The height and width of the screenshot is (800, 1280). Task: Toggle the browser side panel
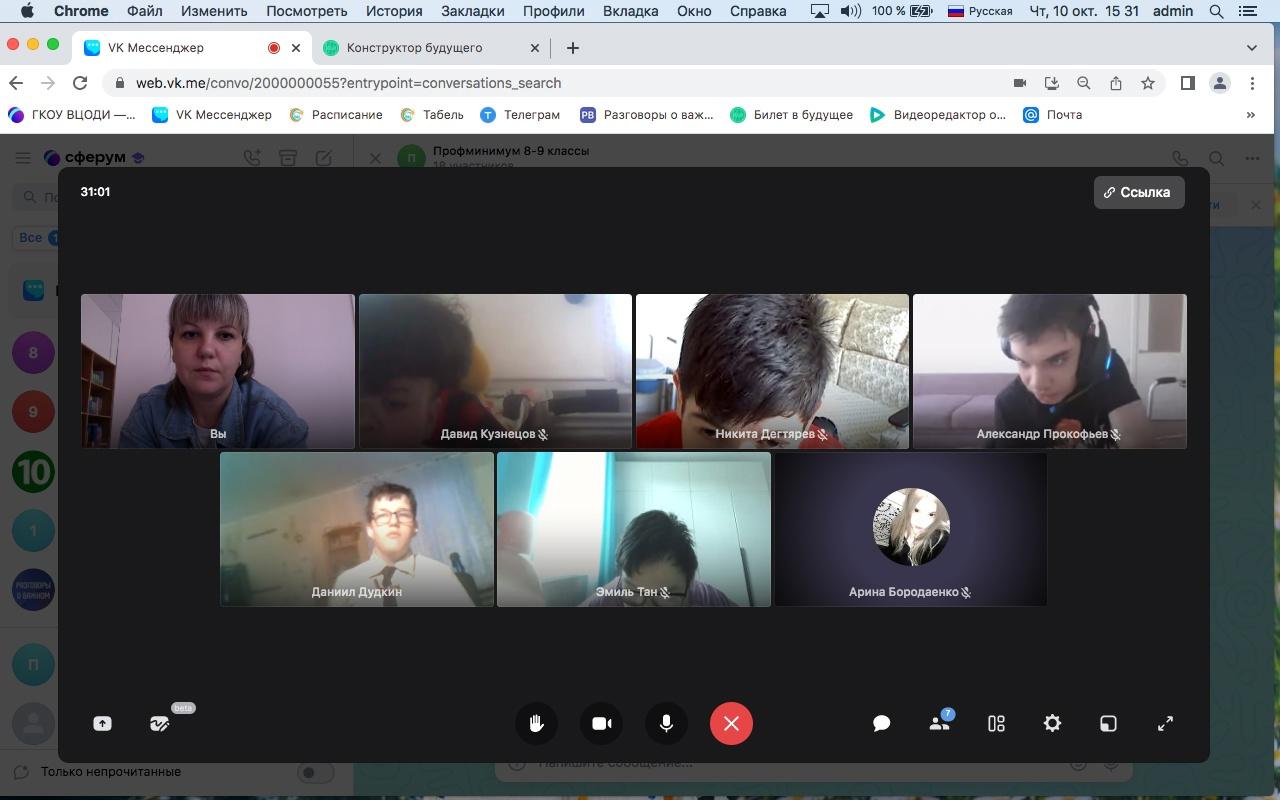click(x=1187, y=83)
